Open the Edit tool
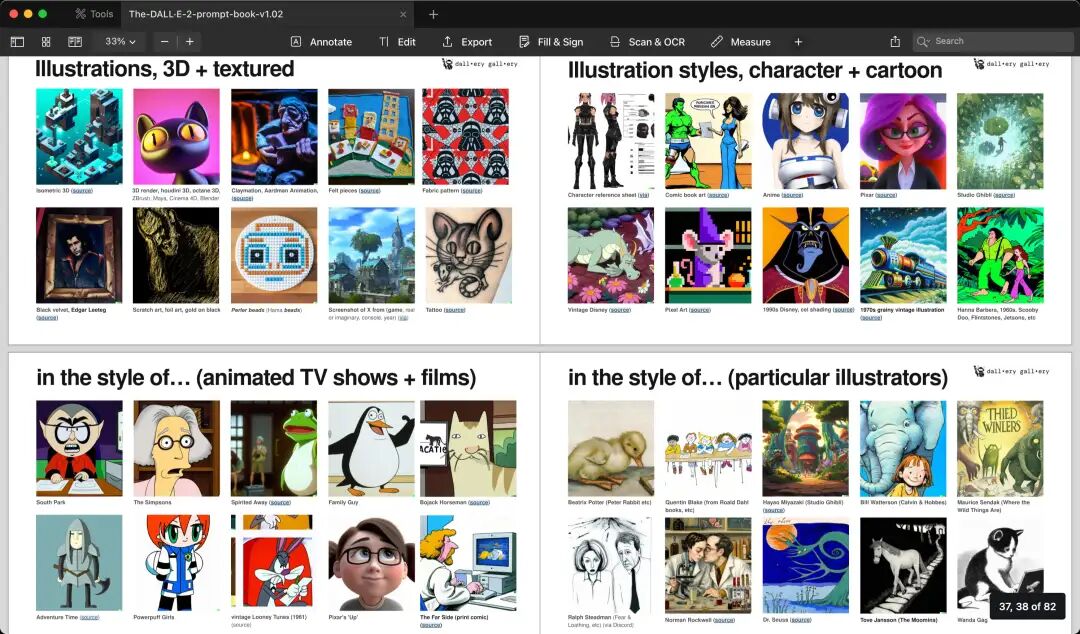This screenshot has width=1080, height=634. (397, 42)
